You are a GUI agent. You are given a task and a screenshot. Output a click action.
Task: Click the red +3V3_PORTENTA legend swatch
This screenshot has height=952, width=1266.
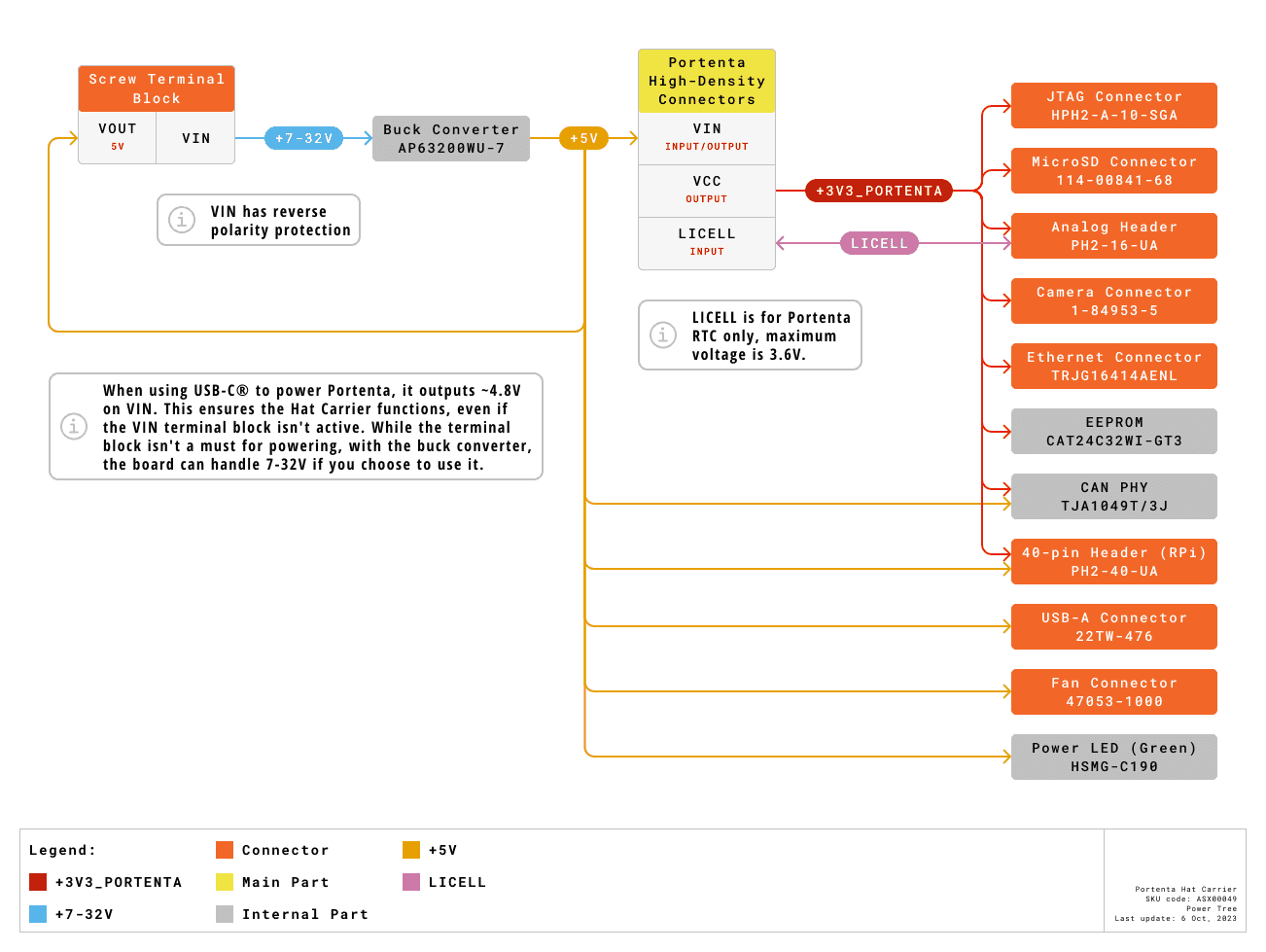pos(38,882)
